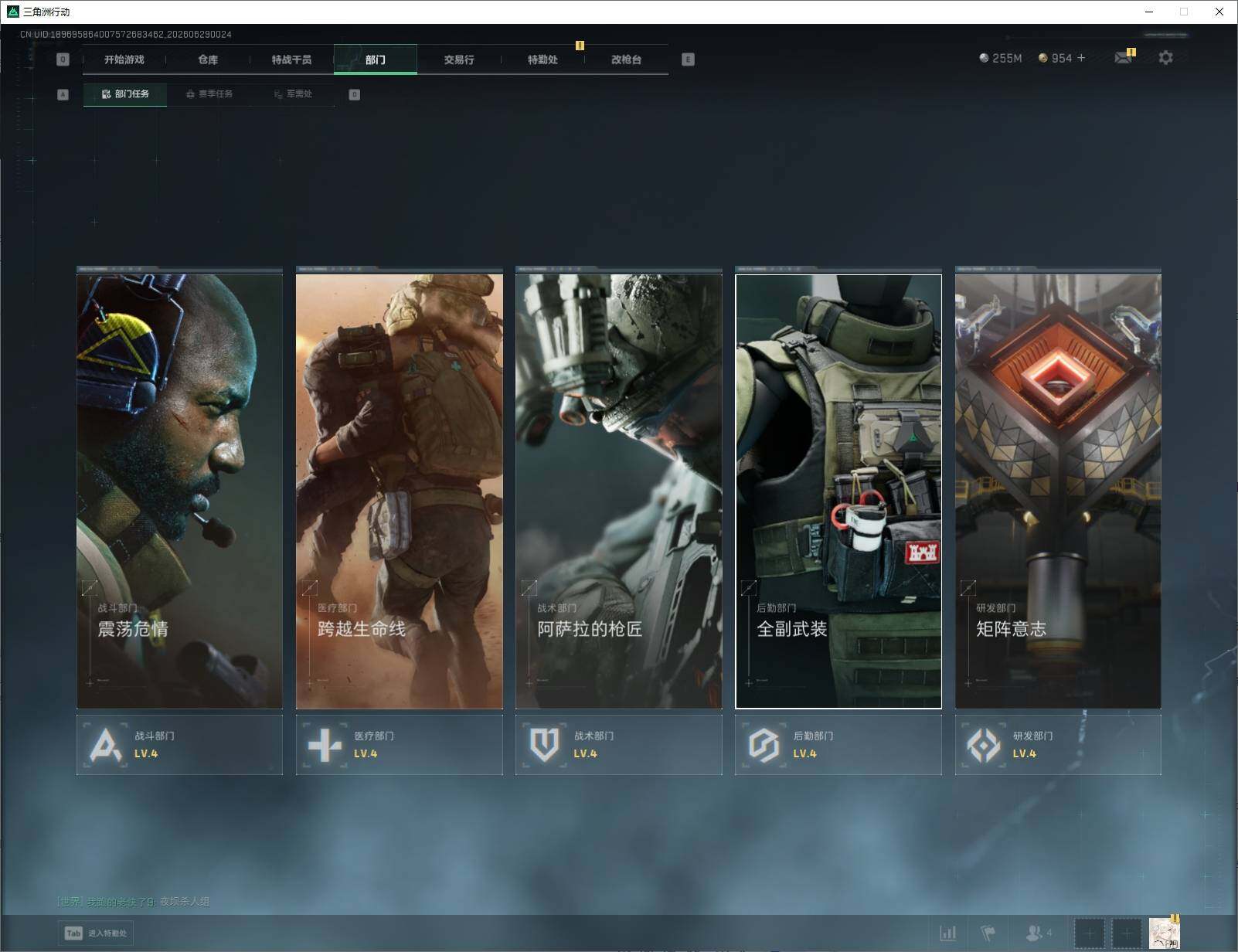The image size is (1238, 952).
Task: Open the 特战干员 tab
Action: pyautogui.click(x=291, y=59)
